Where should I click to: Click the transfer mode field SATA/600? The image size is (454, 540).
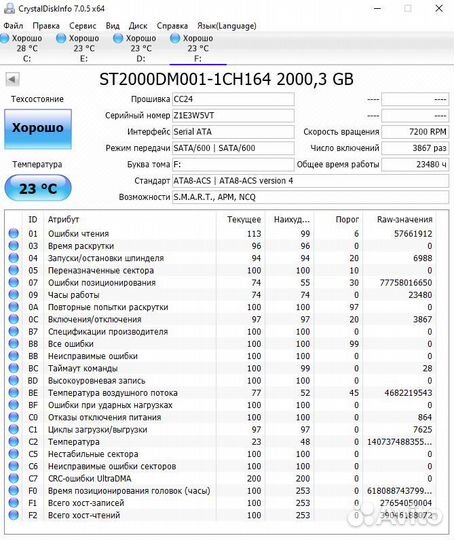[x=233, y=148]
